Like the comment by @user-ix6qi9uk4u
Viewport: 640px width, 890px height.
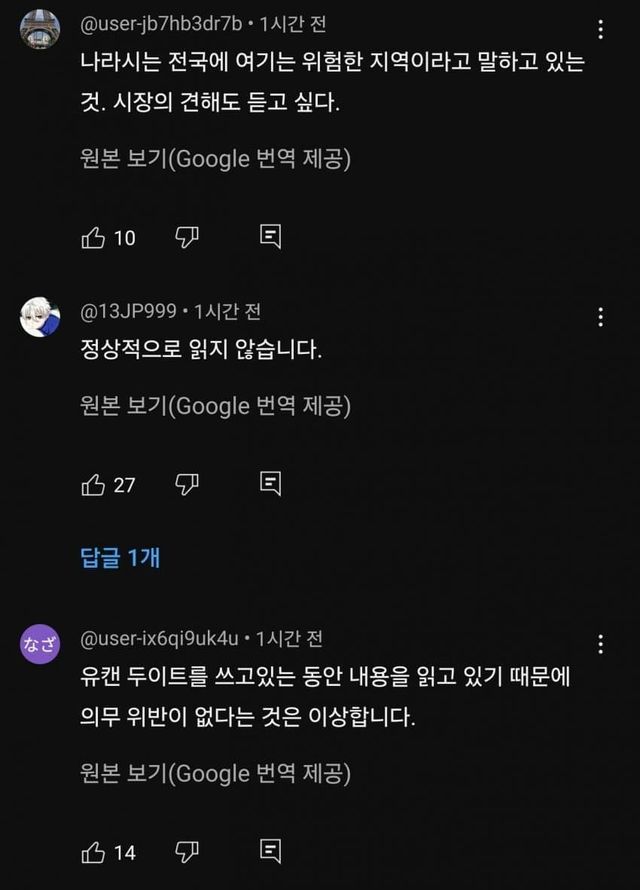click(x=93, y=852)
